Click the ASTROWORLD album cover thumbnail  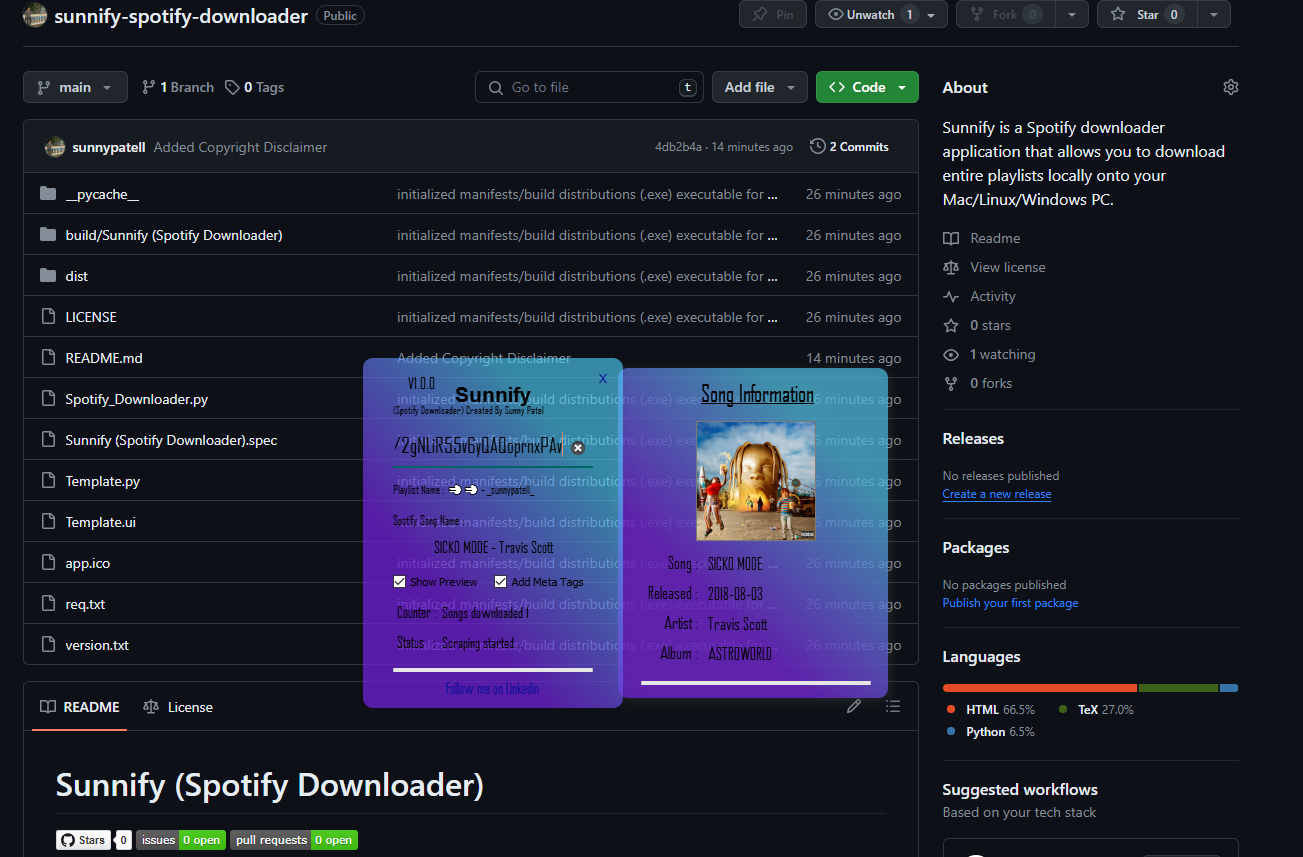pos(755,480)
